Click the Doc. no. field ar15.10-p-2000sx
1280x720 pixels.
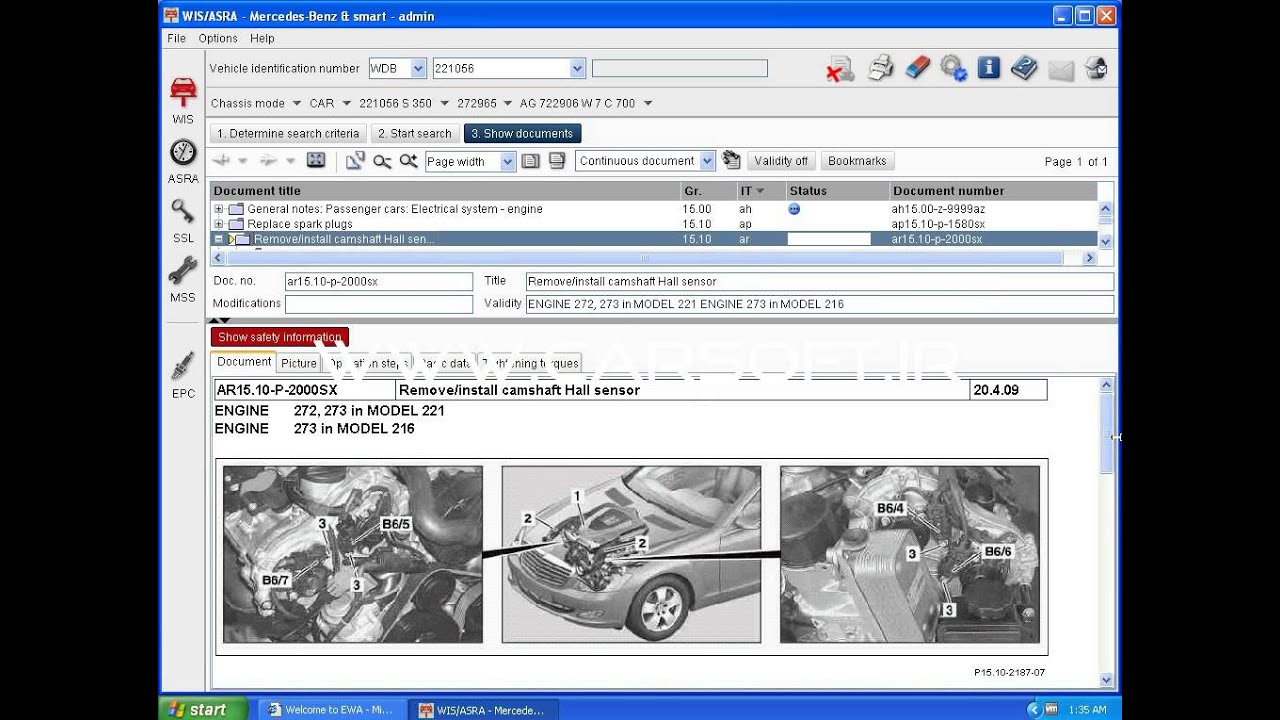pos(378,282)
